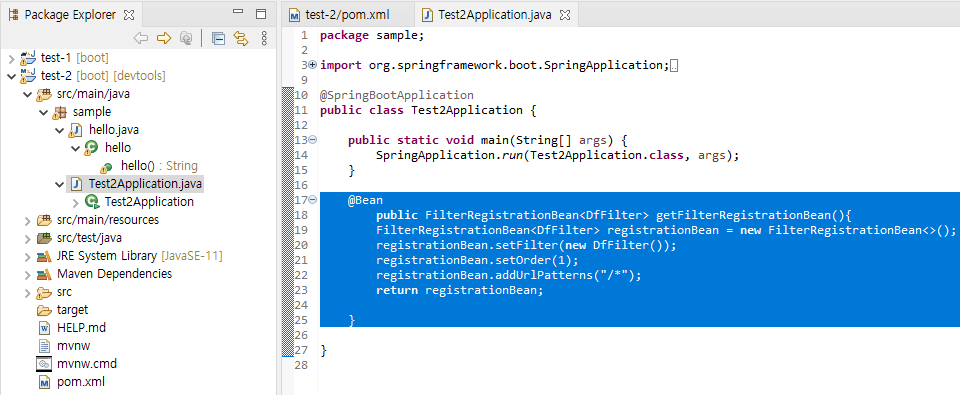
Task: Minimize the Package Explorer view
Action: click(238, 14)
